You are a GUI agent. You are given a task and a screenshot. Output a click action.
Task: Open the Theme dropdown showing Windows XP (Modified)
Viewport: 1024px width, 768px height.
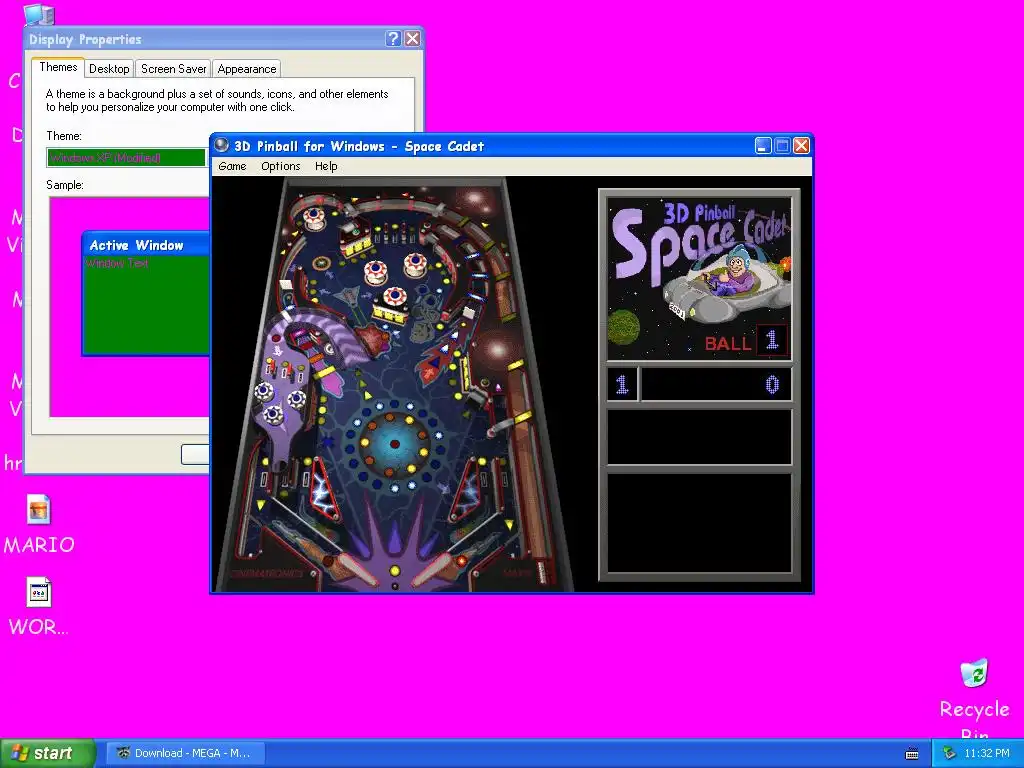[x=126, y=157]
